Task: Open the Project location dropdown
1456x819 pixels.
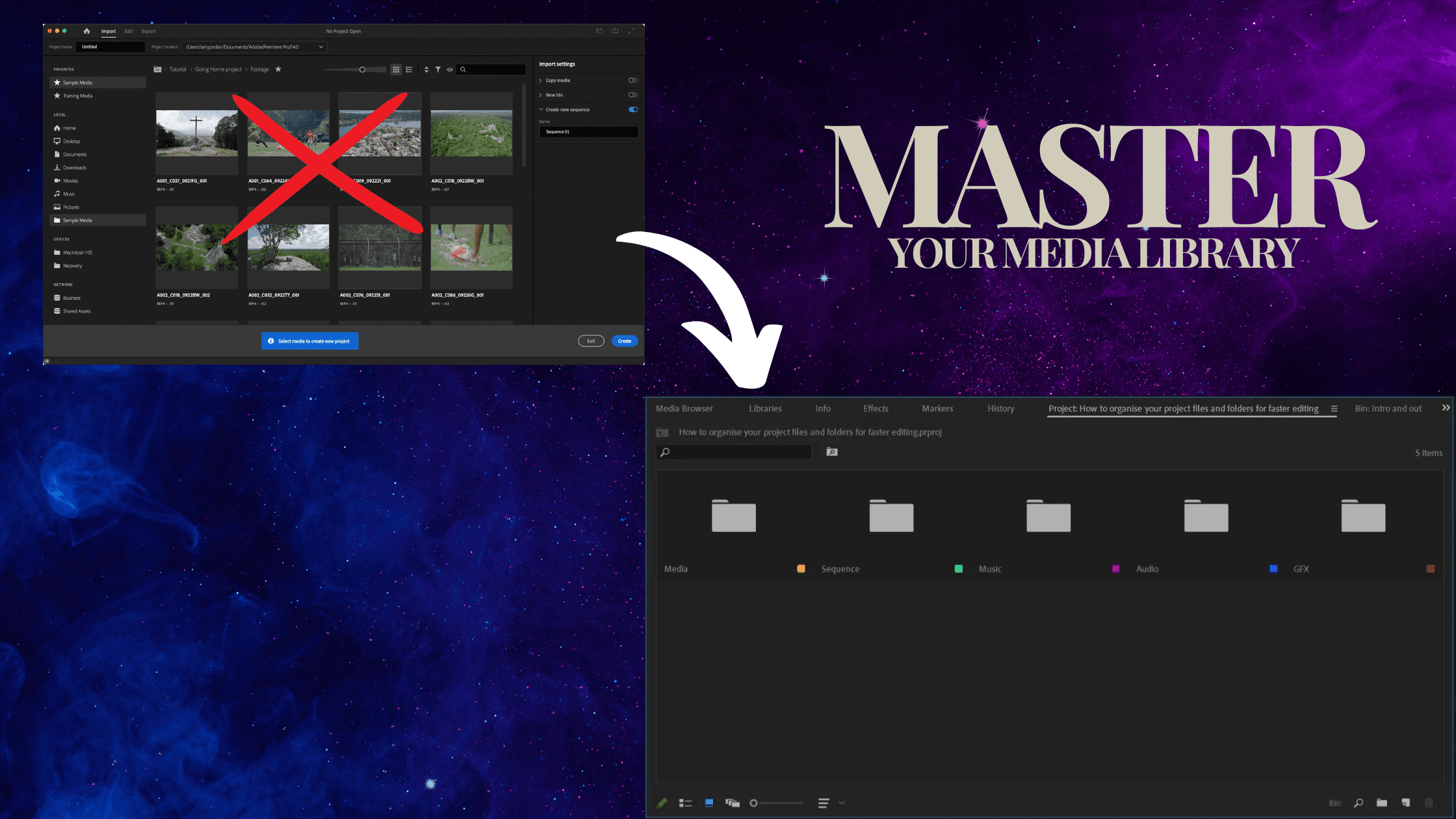Action: pyautogui.click(x=320, y=46)
